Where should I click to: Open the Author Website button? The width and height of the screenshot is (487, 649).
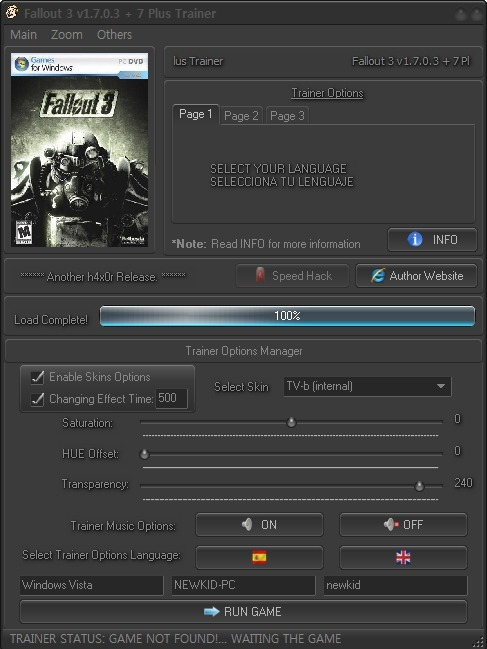416,276
